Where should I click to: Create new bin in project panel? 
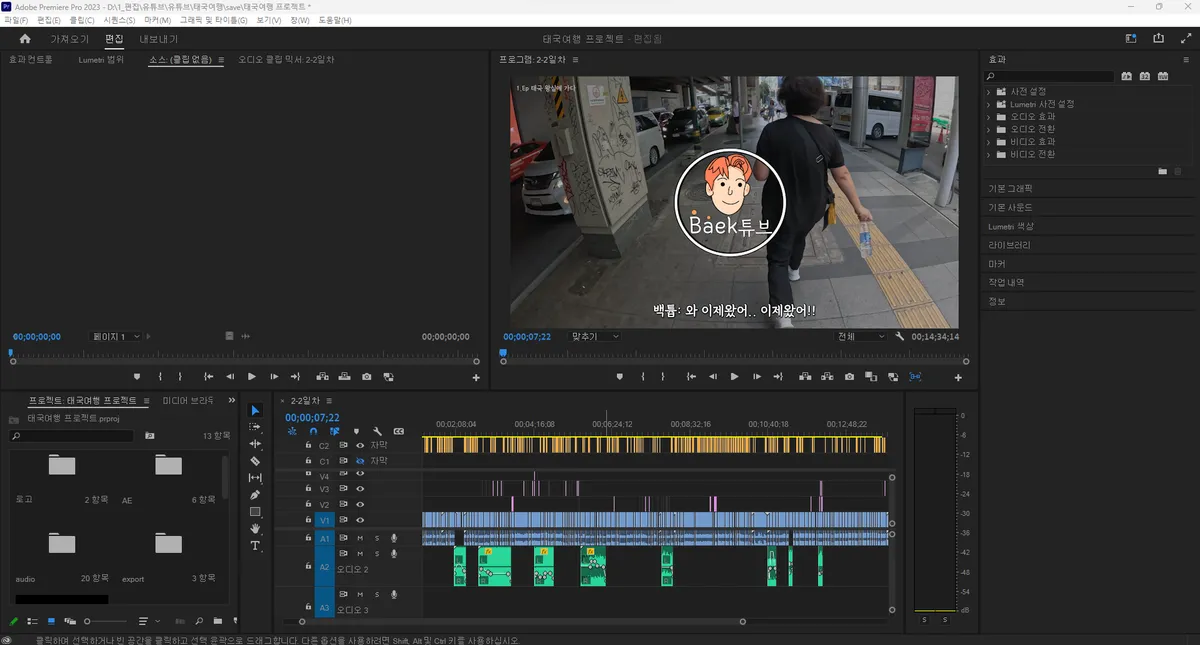click(217, 621)
